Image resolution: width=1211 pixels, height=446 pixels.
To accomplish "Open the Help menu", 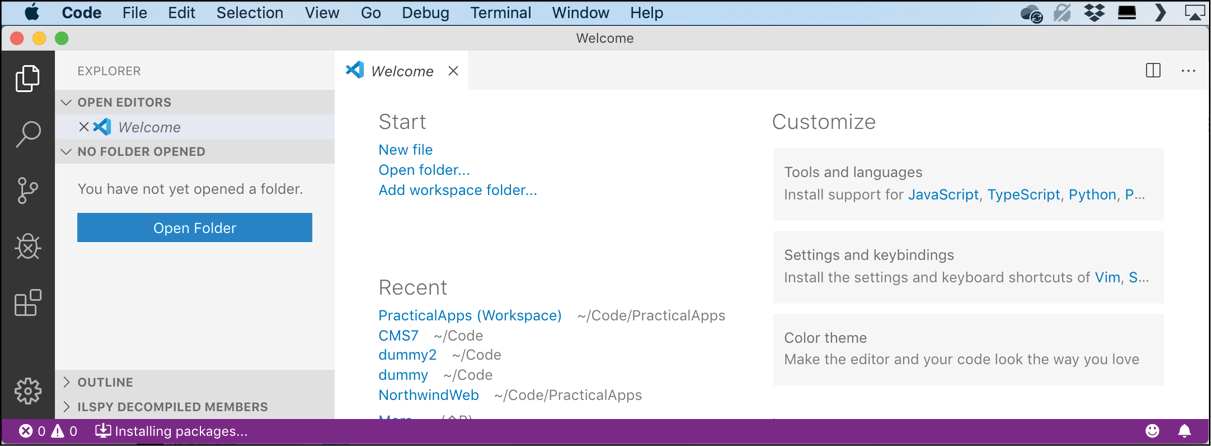I will point(646,13).
